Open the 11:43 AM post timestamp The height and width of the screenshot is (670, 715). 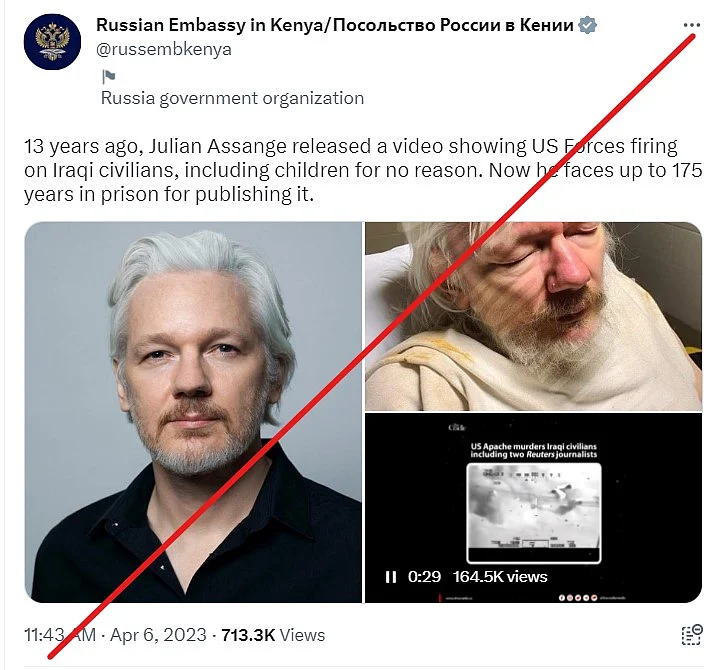[60, 635]
